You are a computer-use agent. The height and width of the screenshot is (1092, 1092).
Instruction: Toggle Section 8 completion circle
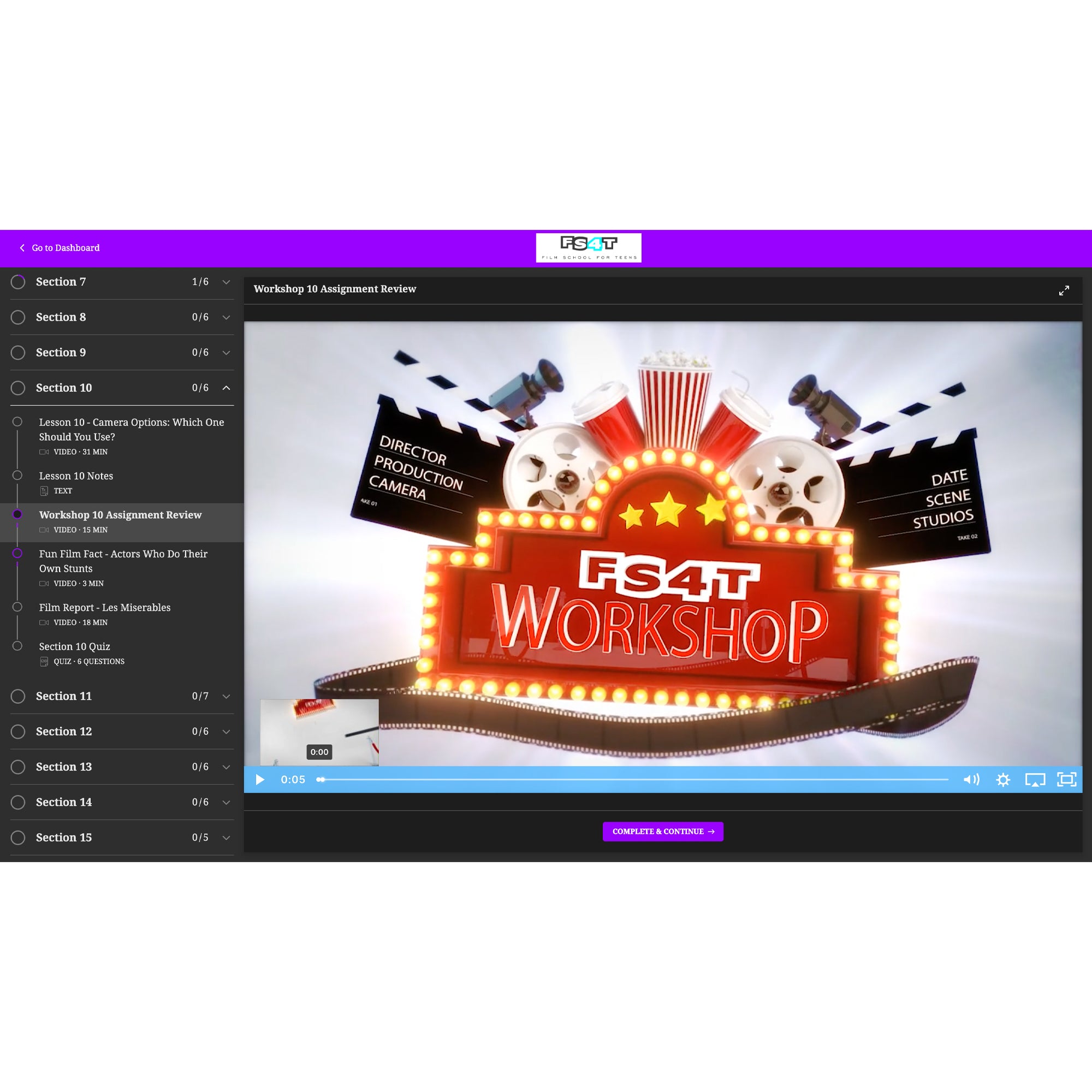[18, 317]
